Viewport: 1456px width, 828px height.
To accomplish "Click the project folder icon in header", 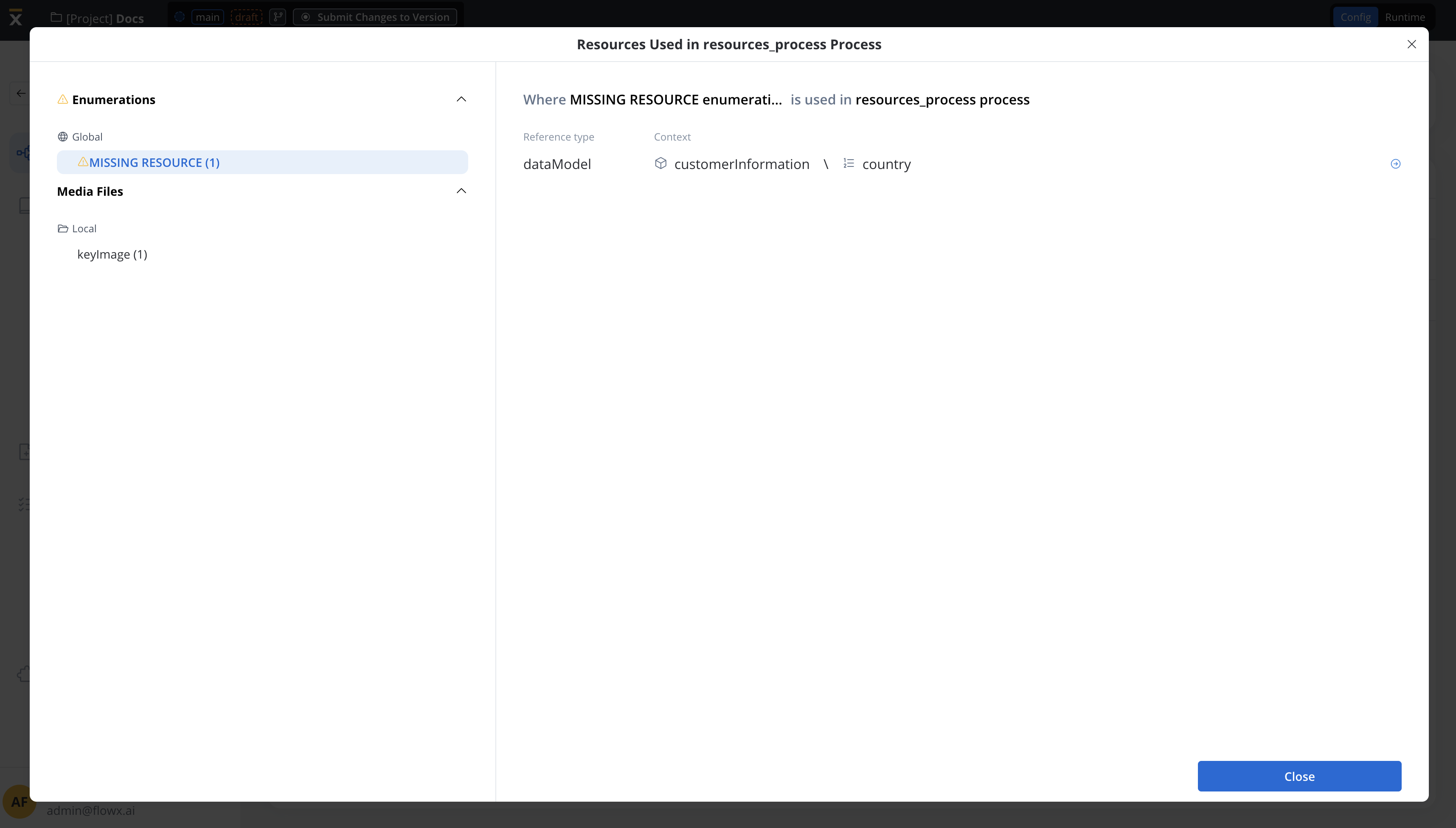I will point(56,17).
